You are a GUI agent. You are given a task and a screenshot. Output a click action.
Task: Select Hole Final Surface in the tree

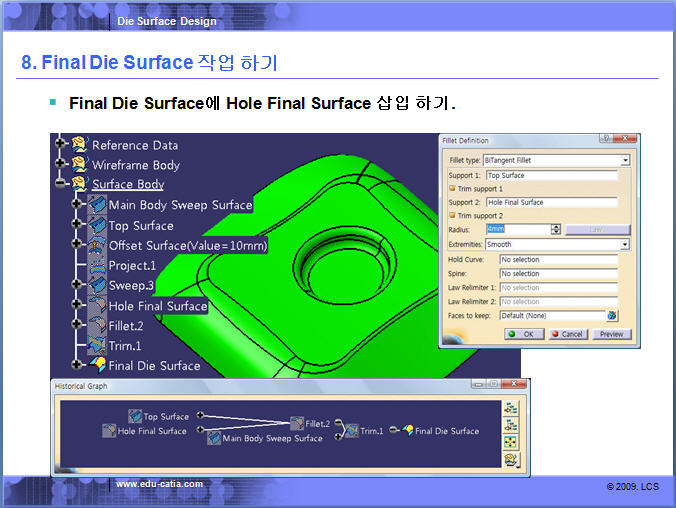click(157, 306)
